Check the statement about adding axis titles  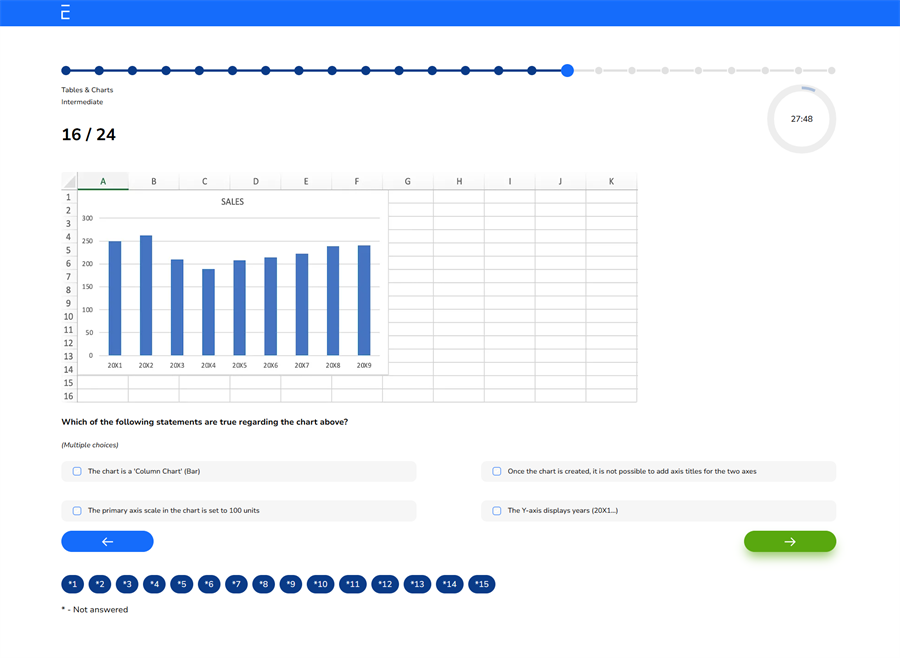tap(497, 471)
